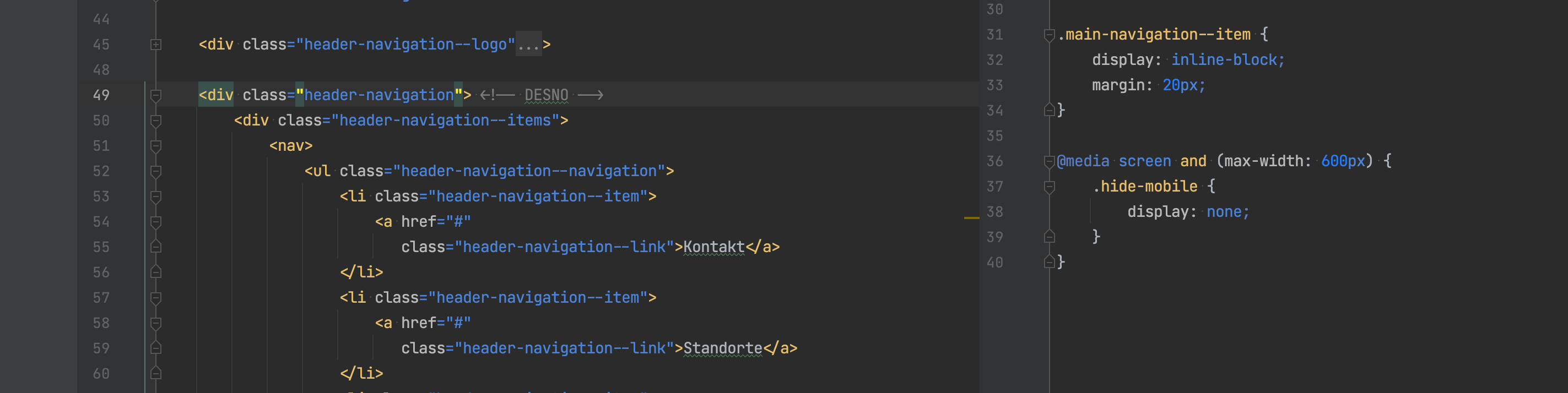
Task: Collapse the header-navigation div at line 49
Action: point(156,96)
